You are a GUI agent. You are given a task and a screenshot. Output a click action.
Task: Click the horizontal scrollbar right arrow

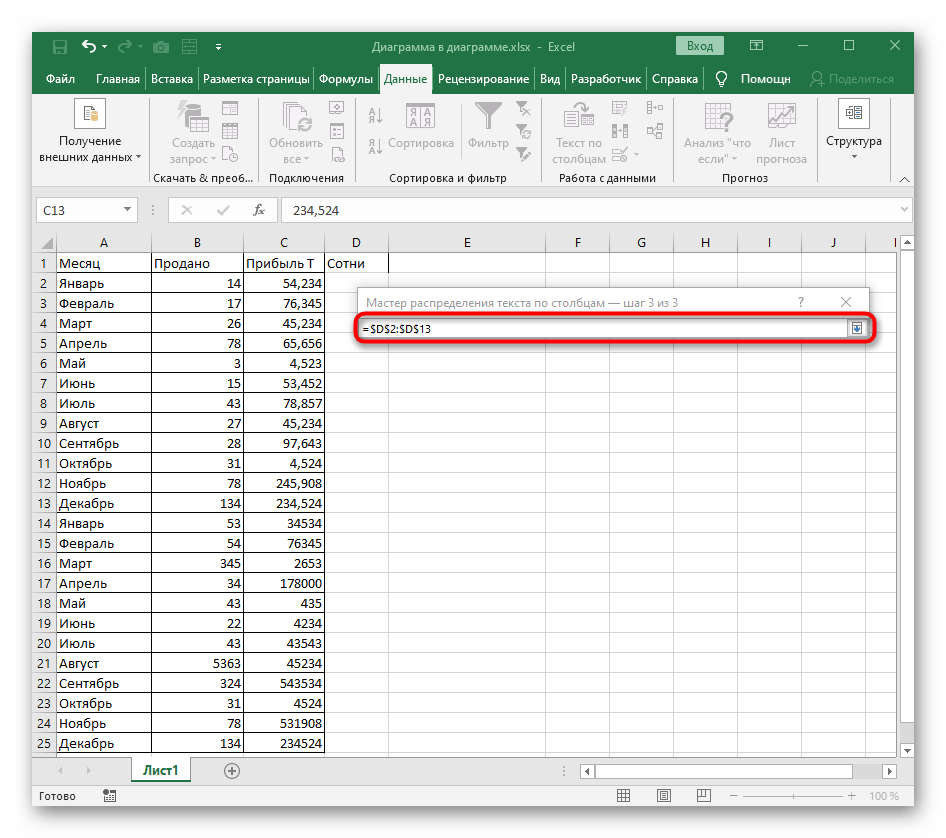point(889,770)
